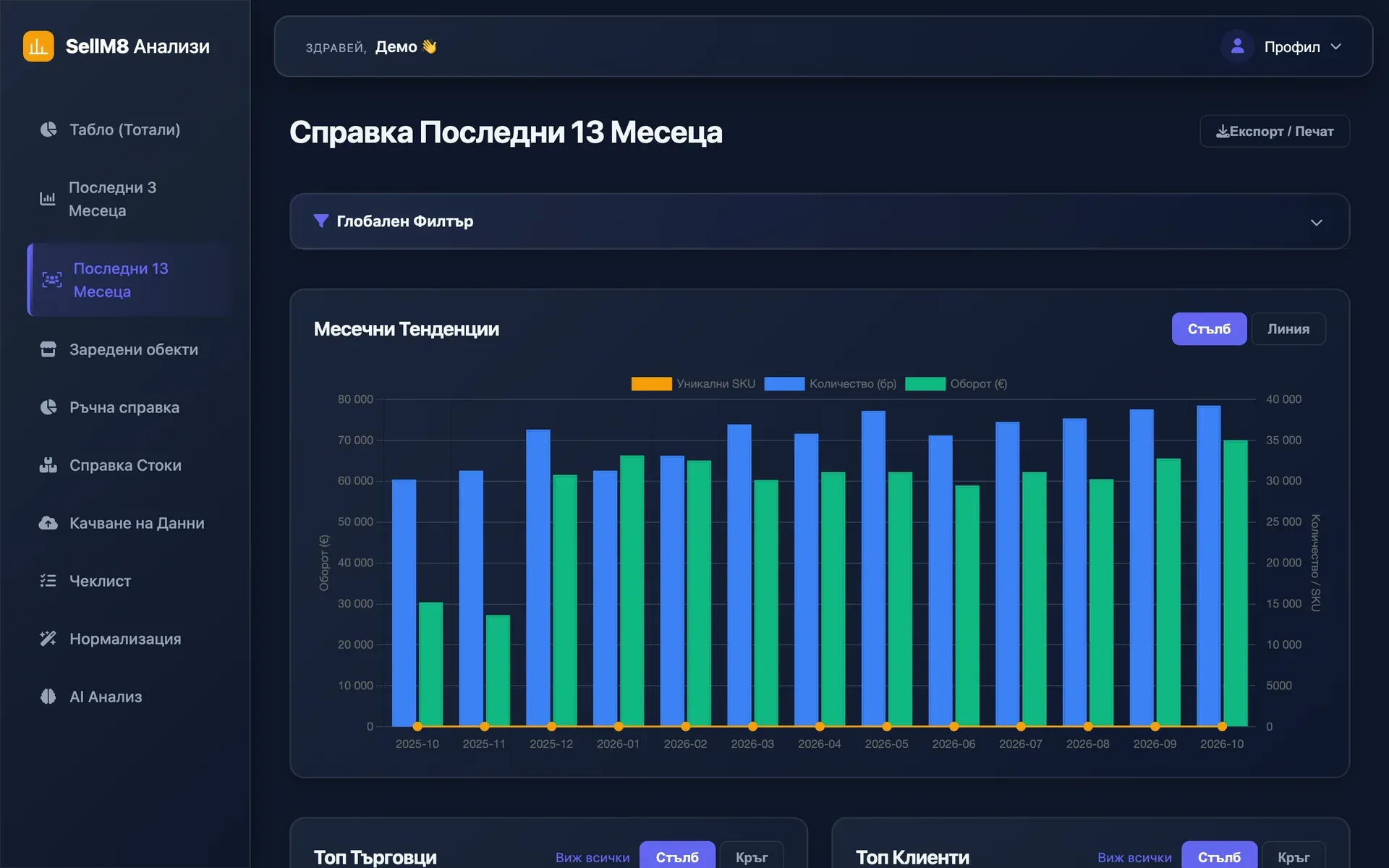Select Кръг view in Топ Търговци
The height and width of the screenshot is (868, 1389).
click(752, 856)
